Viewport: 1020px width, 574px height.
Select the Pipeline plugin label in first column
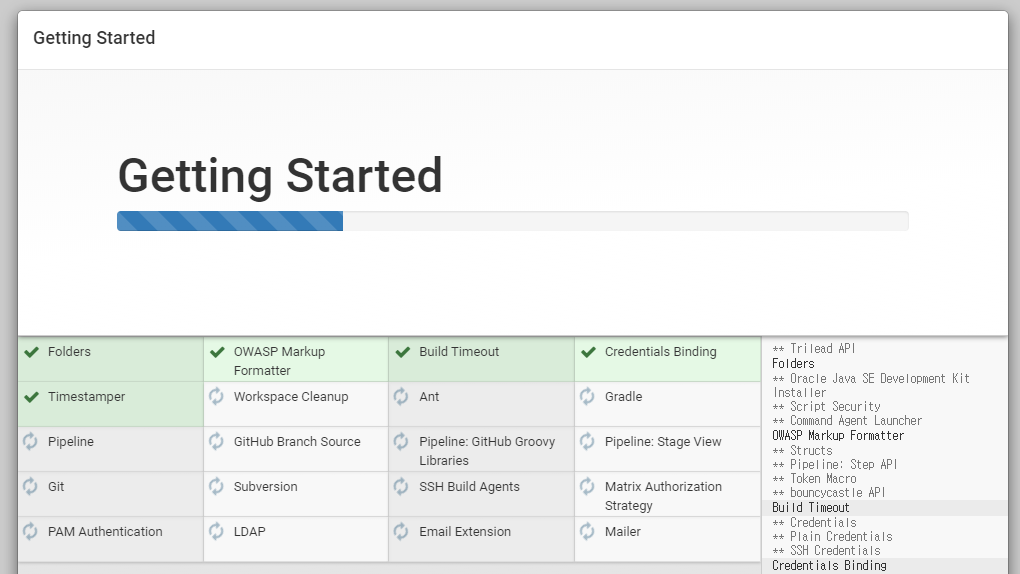70,441
